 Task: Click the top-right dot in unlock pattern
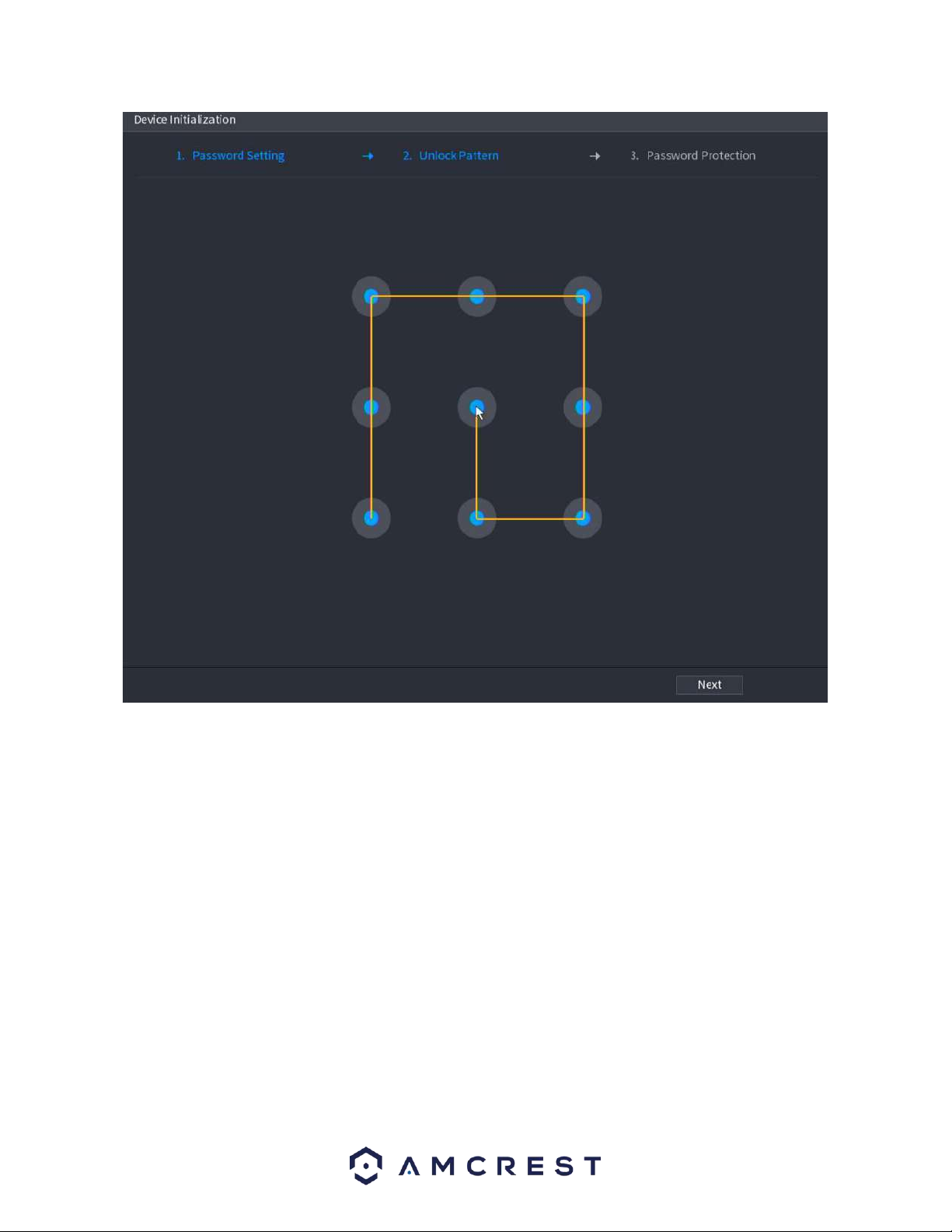[583, 296]
